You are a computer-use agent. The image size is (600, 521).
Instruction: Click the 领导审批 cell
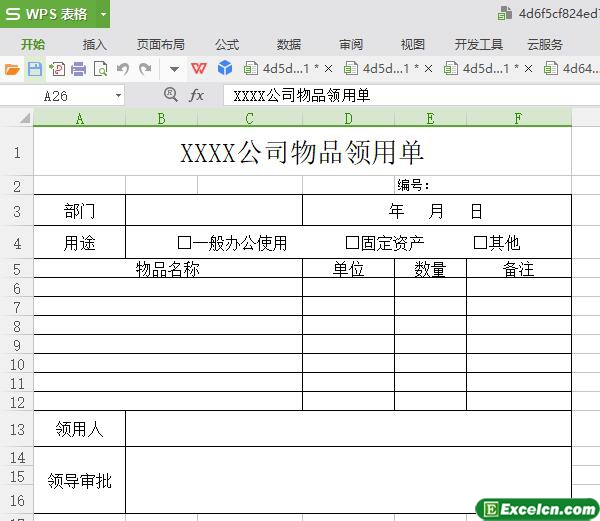(x=80, y=480)
